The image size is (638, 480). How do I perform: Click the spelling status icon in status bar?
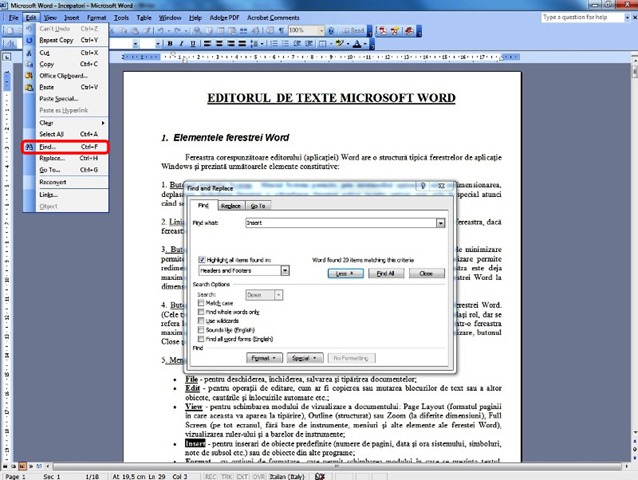point(320,476)
